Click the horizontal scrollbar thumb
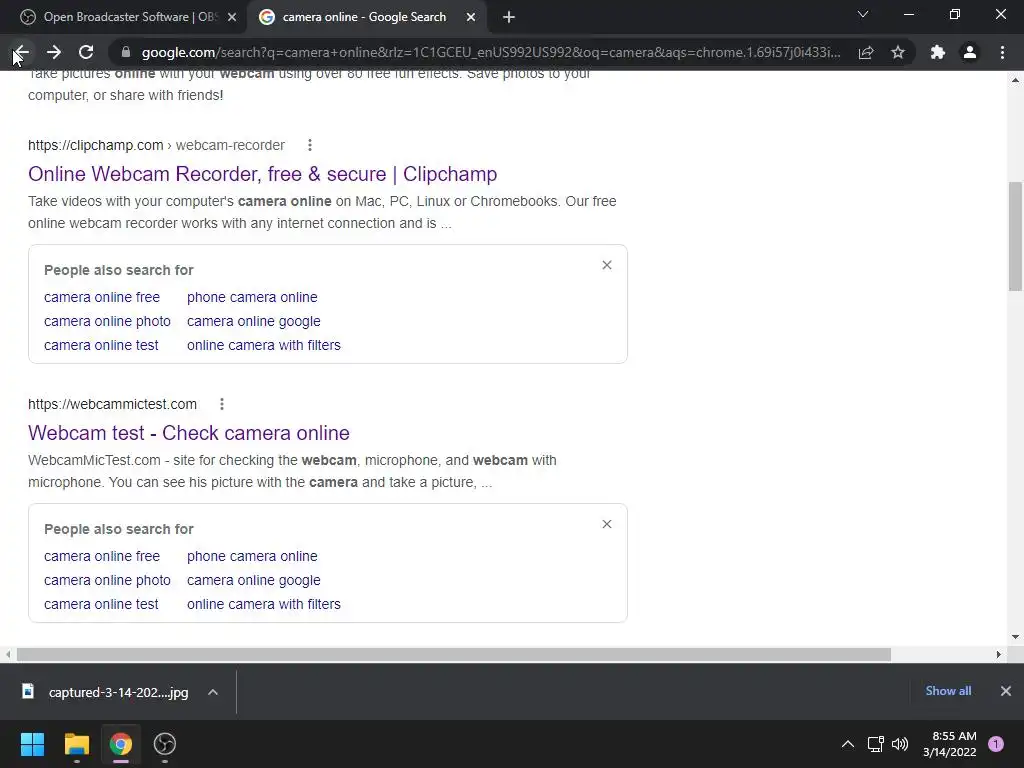This screenshot has width=1024, height=768. [454, 654]
